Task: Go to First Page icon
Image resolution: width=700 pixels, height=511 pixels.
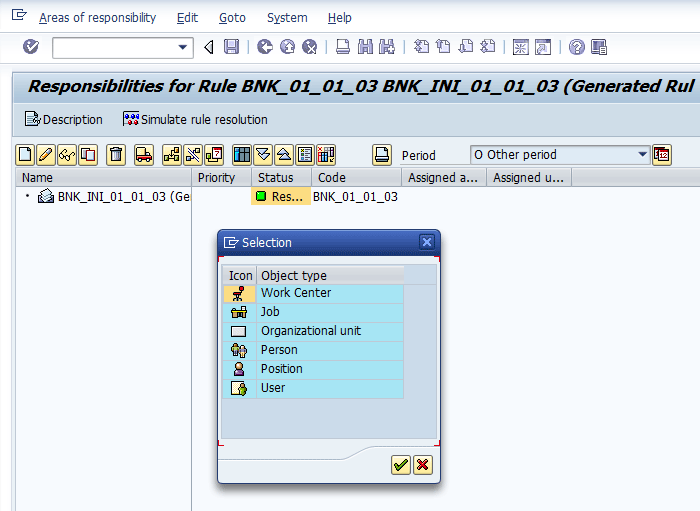Action: coord(421,46)
